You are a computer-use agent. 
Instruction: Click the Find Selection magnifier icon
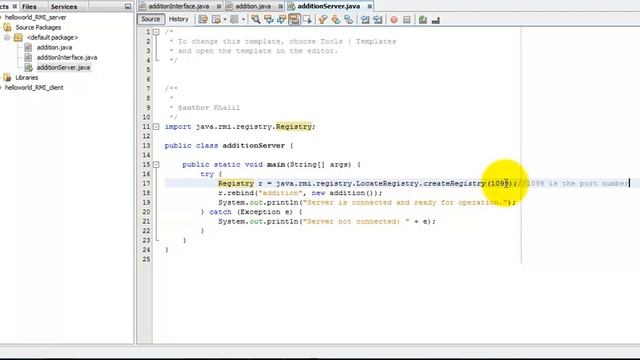256,20
